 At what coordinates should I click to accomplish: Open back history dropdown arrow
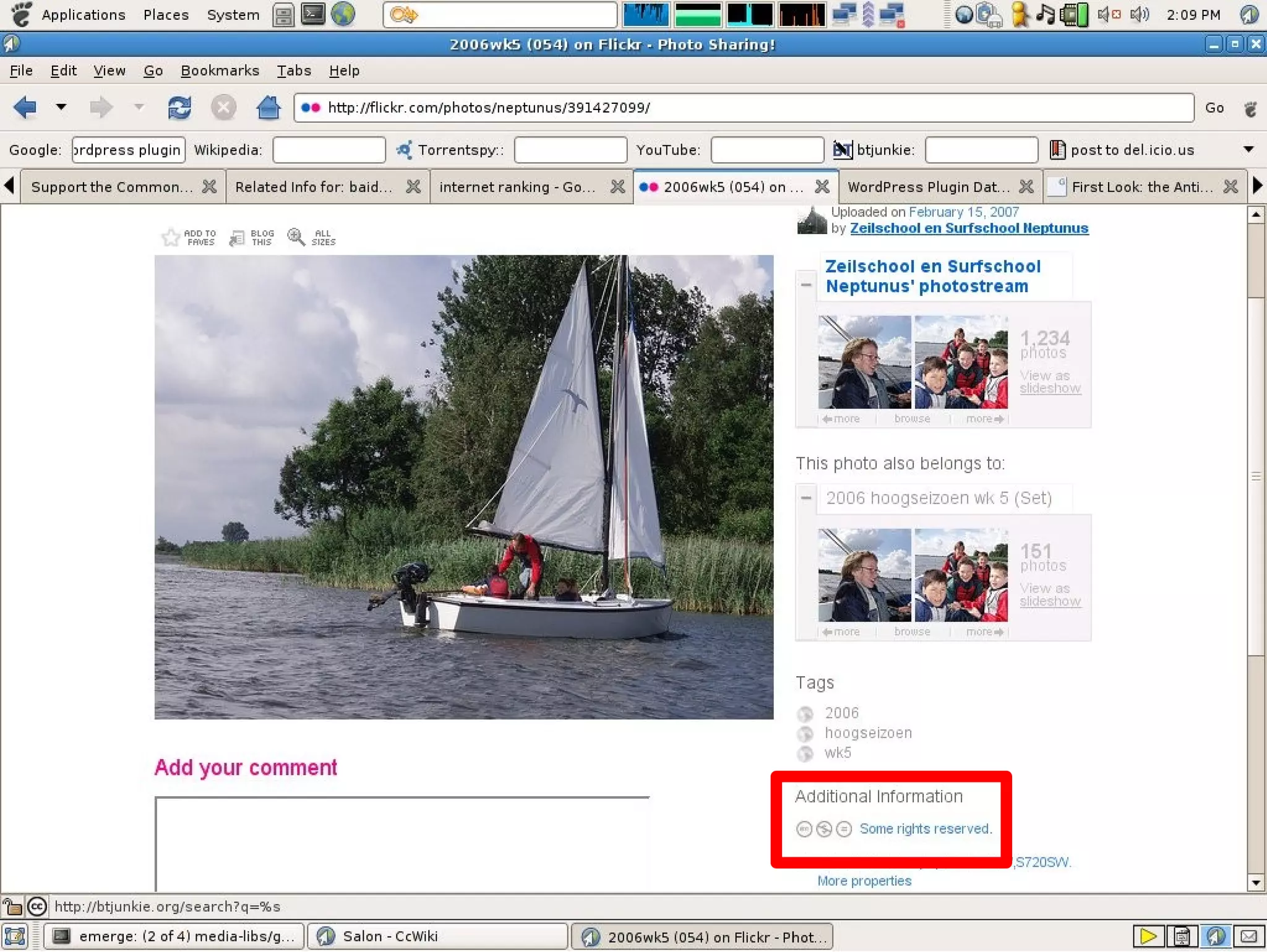pyautogui.click(x=61, y=107)
